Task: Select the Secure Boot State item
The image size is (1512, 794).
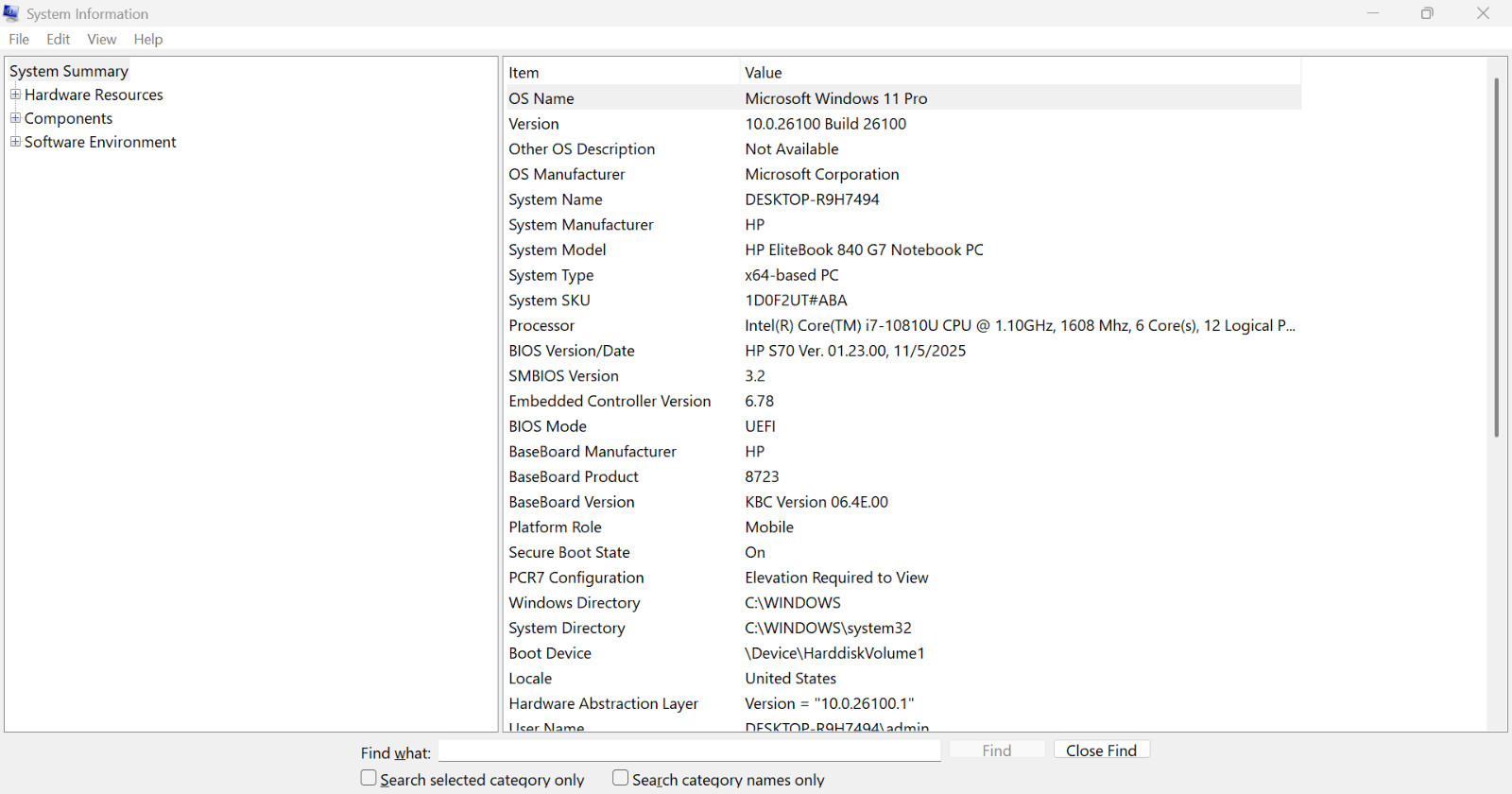Action: click(x=569, y=553)
